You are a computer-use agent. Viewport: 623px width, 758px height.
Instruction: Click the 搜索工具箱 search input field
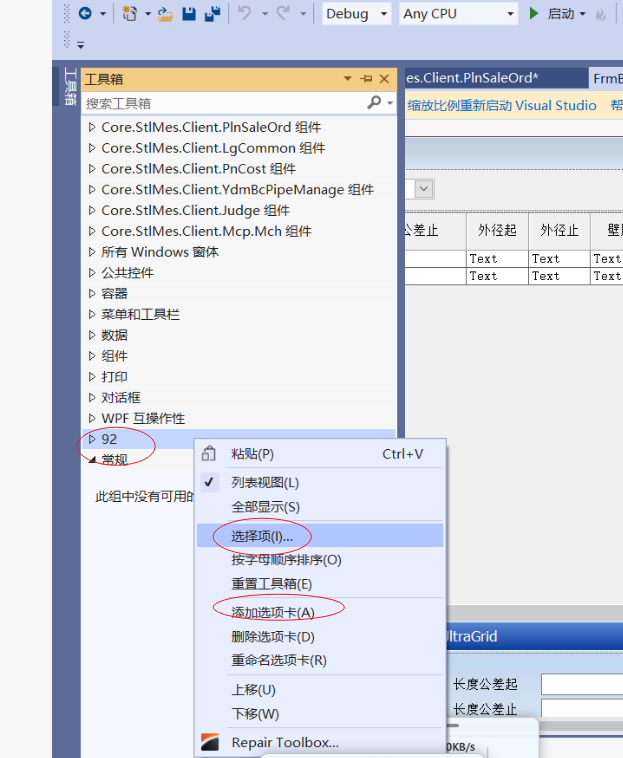coord(220,103)
